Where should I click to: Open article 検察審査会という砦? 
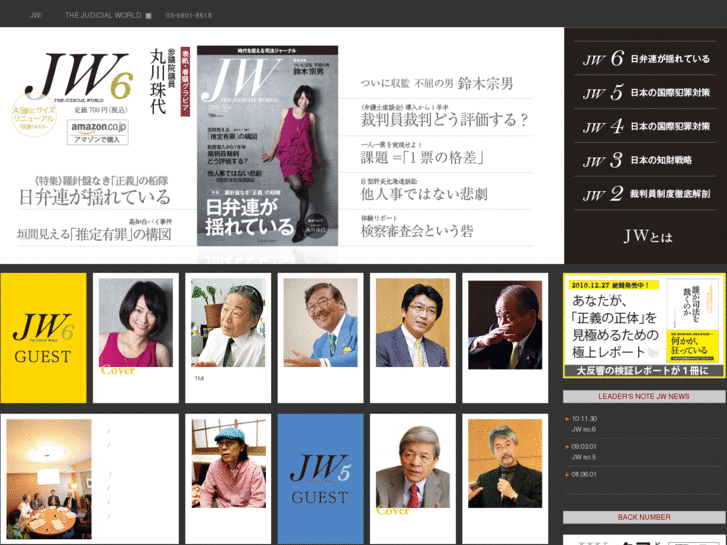417,226
